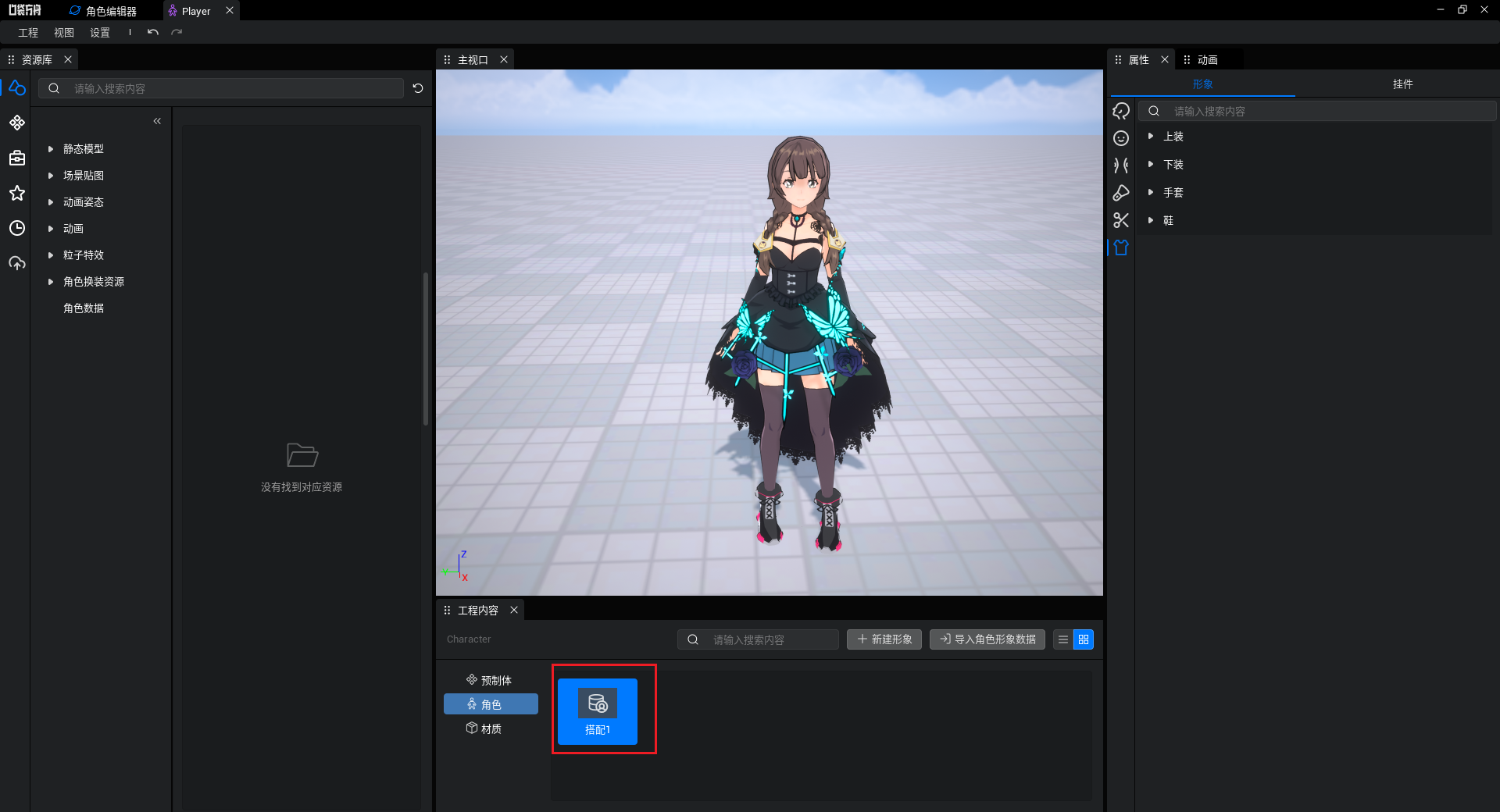Select 预制体 in project content list

pyautogui.click(x=490, y=680)
